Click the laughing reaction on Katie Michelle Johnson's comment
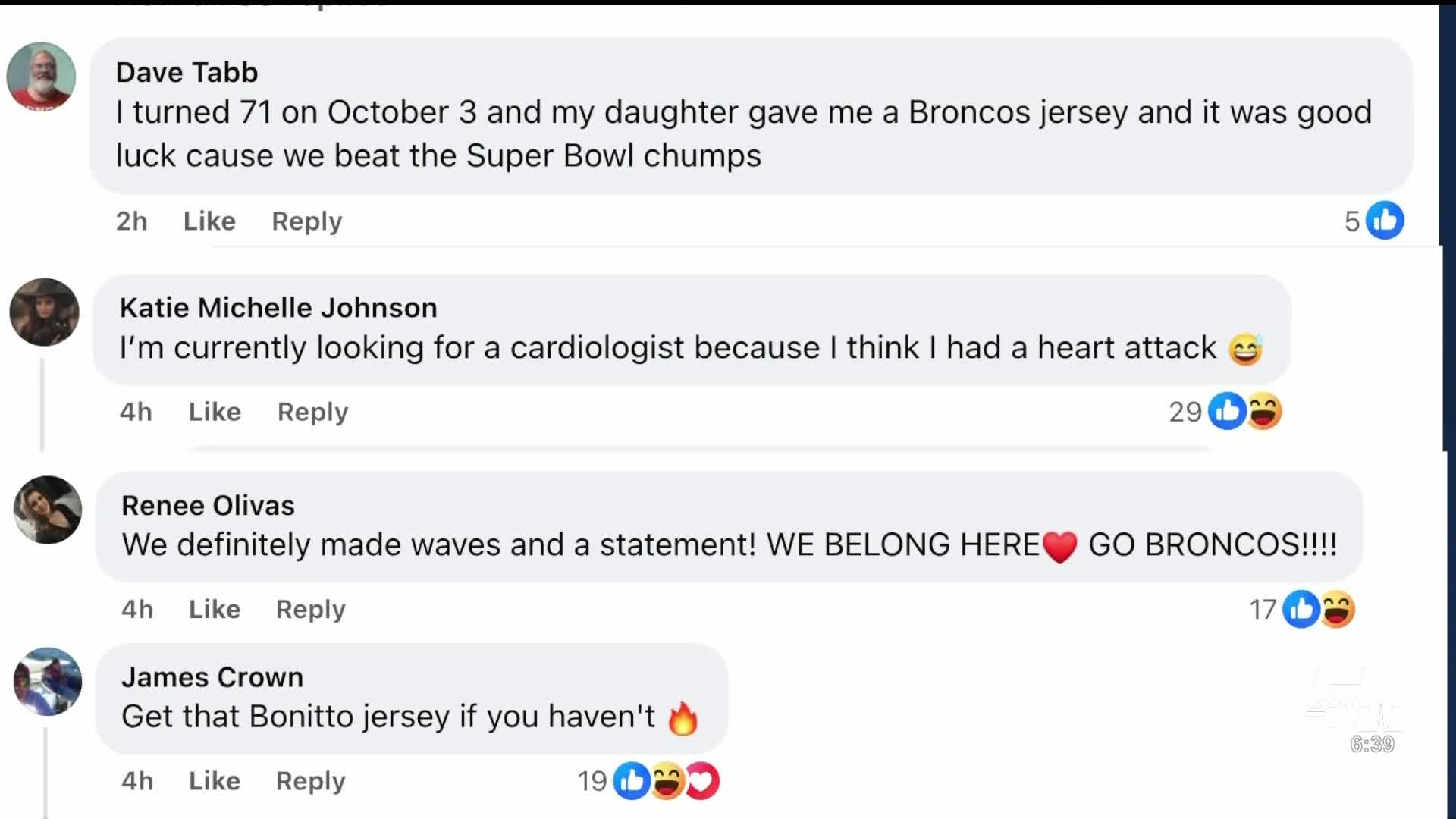 pyautogui.click(x=1264, y=412)
